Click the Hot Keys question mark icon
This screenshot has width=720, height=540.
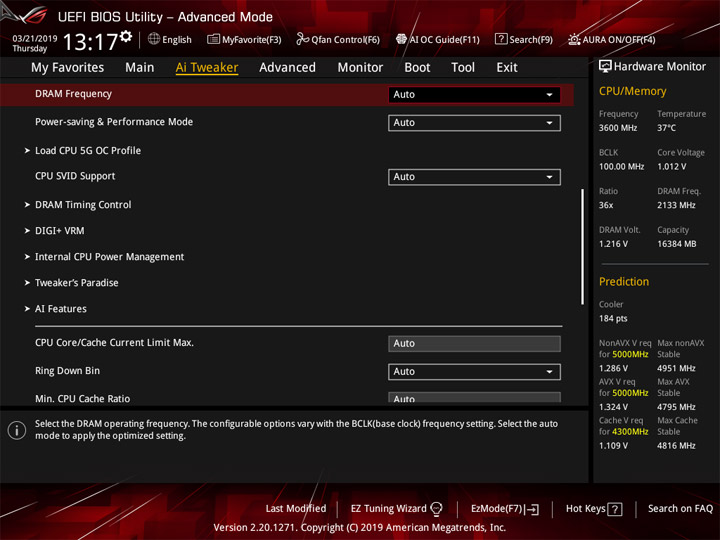(615, 509)
